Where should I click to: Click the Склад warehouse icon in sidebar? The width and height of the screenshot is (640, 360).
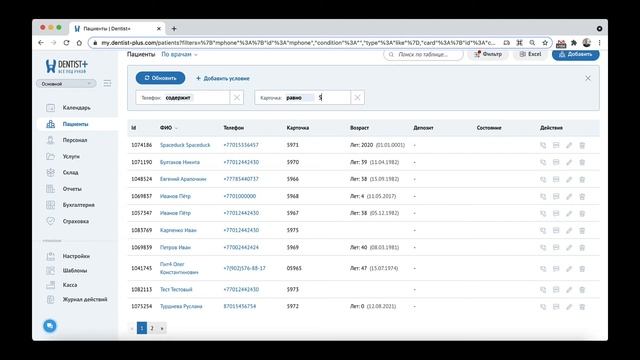[50, 173]
